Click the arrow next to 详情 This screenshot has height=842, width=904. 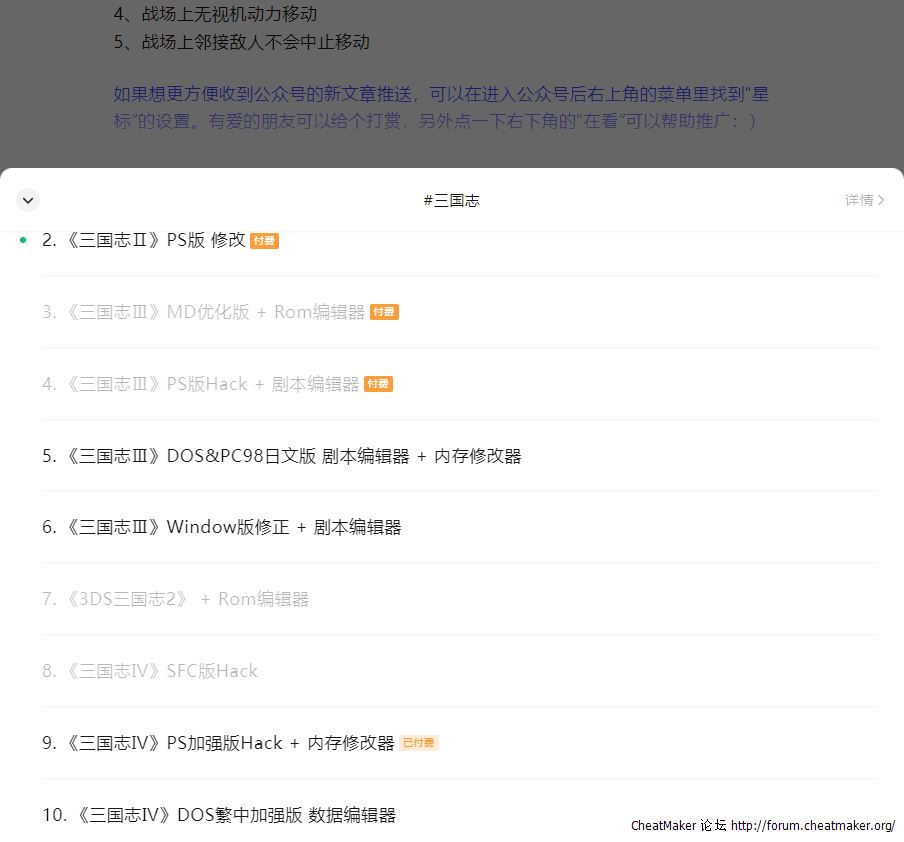(x=881, y=200)
